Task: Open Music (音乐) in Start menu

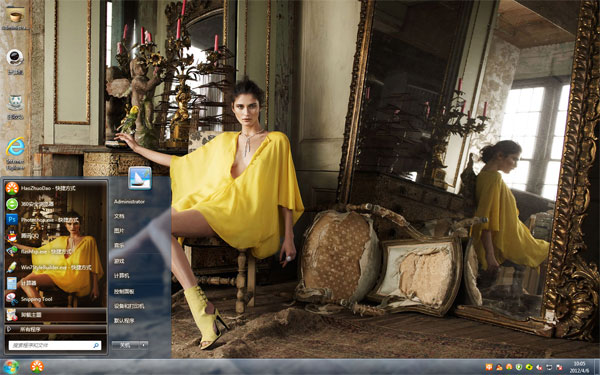Action: (x=119, y=245)
